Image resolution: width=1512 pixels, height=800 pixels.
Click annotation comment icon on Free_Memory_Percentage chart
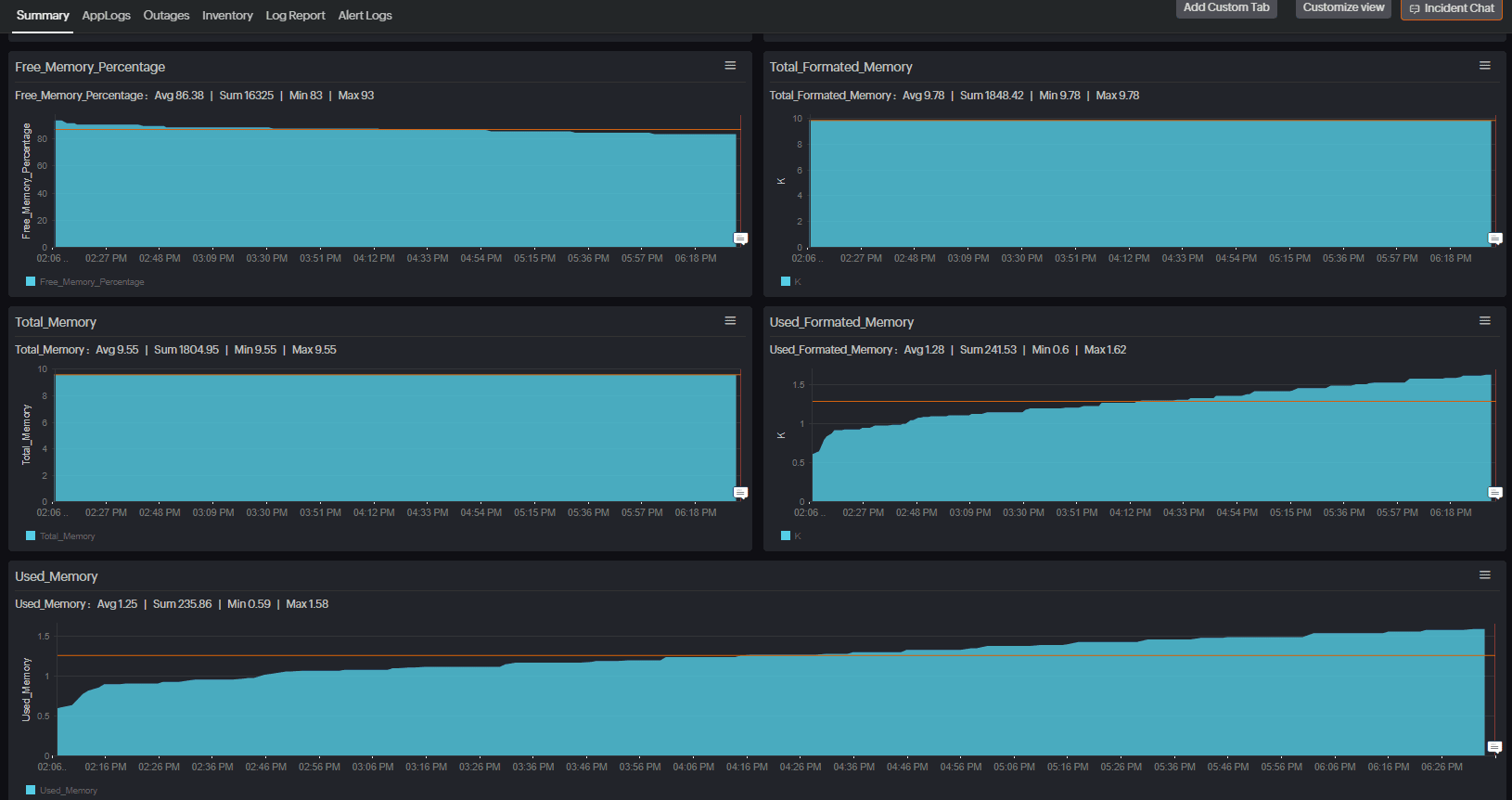(x=740, y=239)
